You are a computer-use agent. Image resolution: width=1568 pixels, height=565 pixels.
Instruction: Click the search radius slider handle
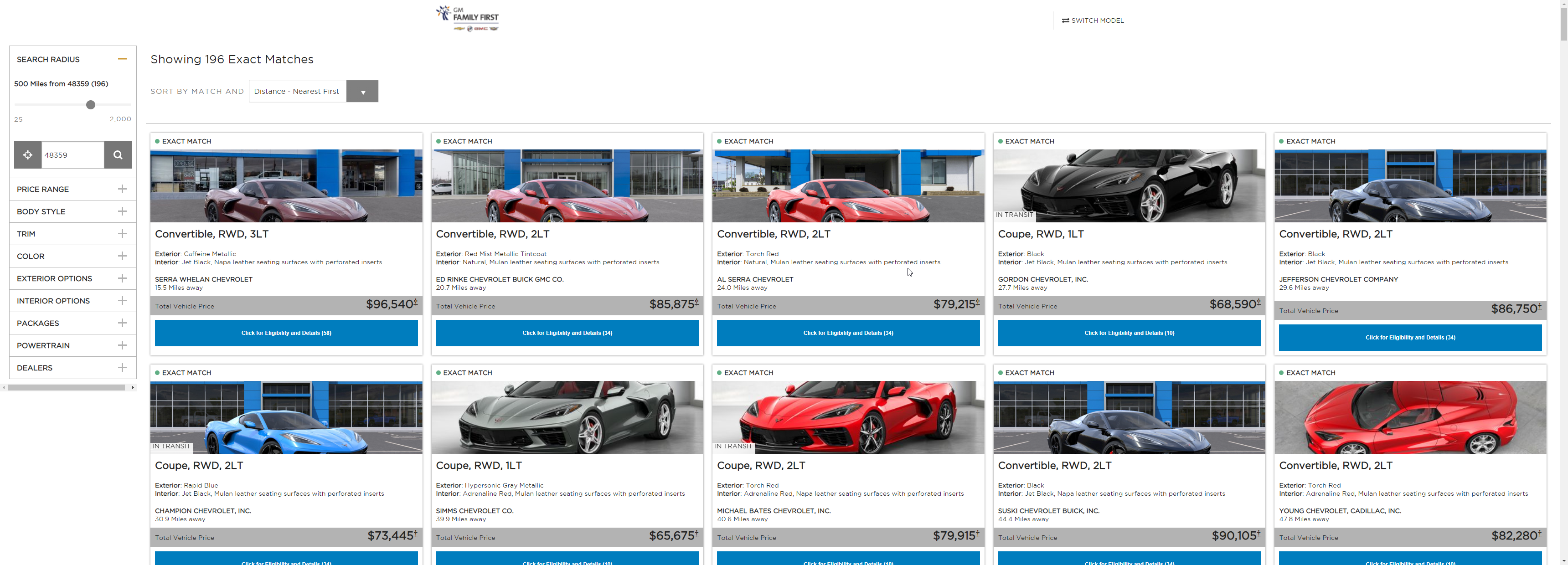coord(91,105)
